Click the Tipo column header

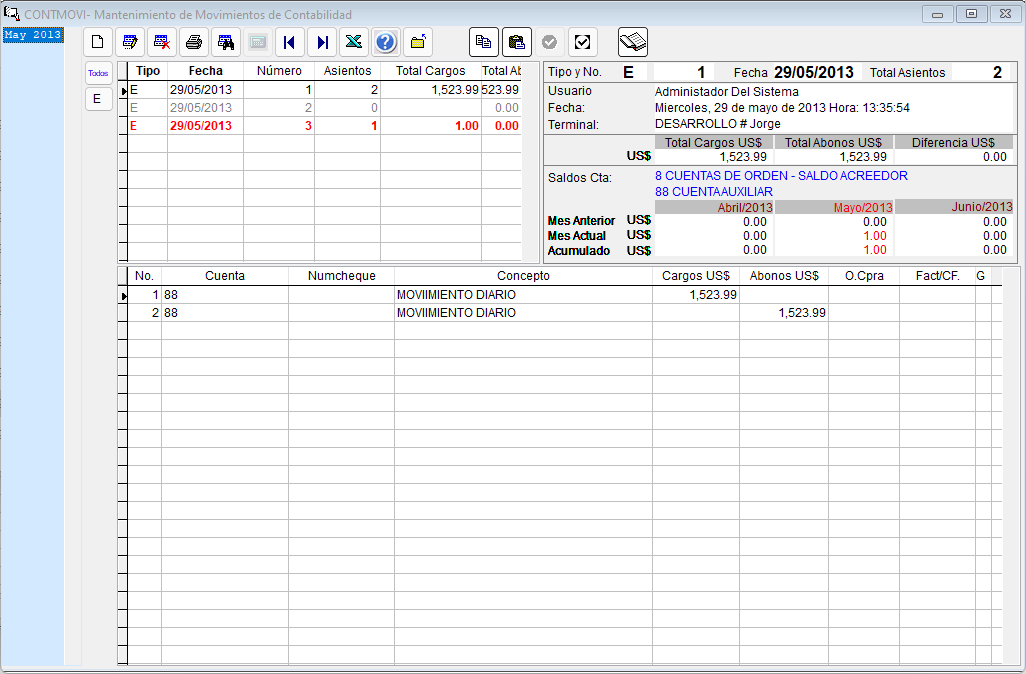(148, 71)
